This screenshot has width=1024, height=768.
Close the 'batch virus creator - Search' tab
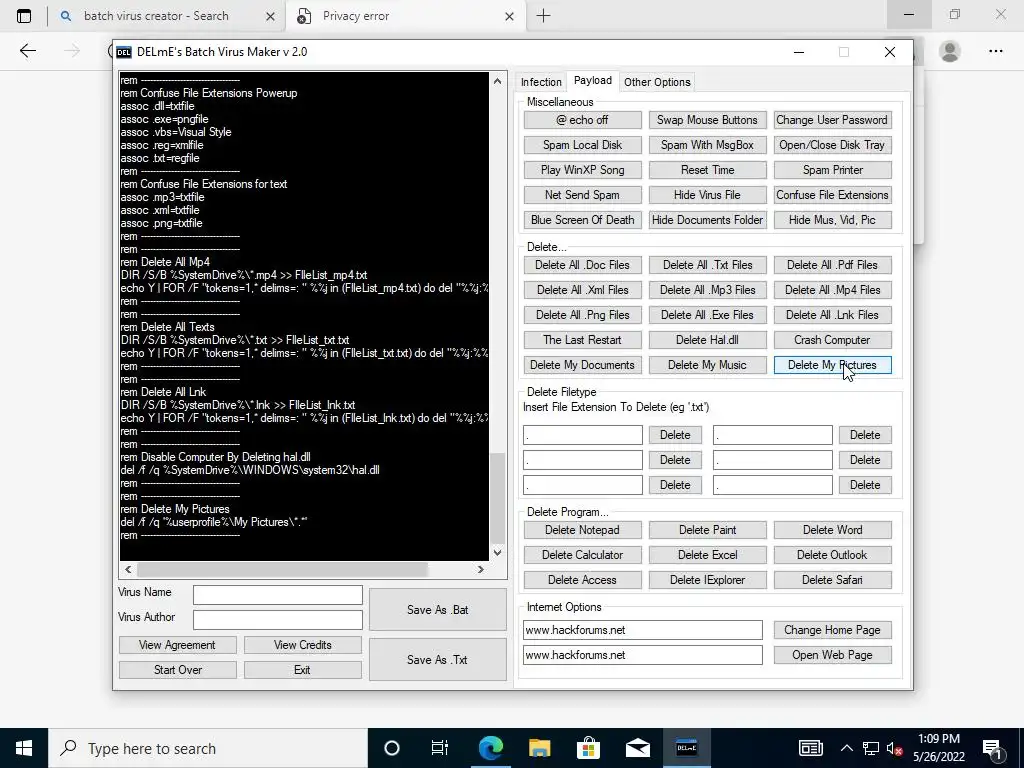(x=270, y=17)
